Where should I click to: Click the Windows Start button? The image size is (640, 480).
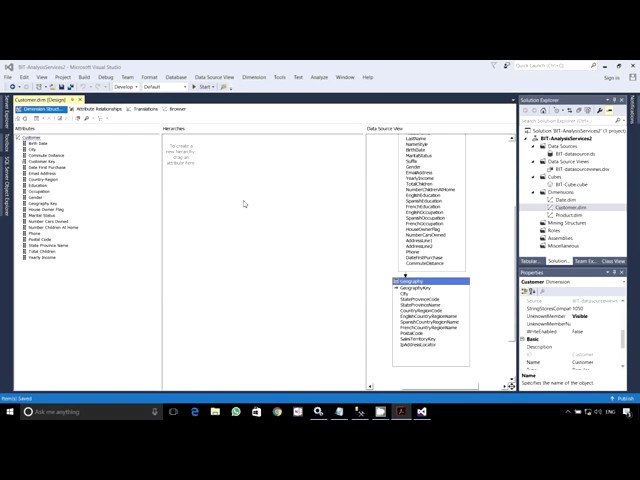(10, 412)
